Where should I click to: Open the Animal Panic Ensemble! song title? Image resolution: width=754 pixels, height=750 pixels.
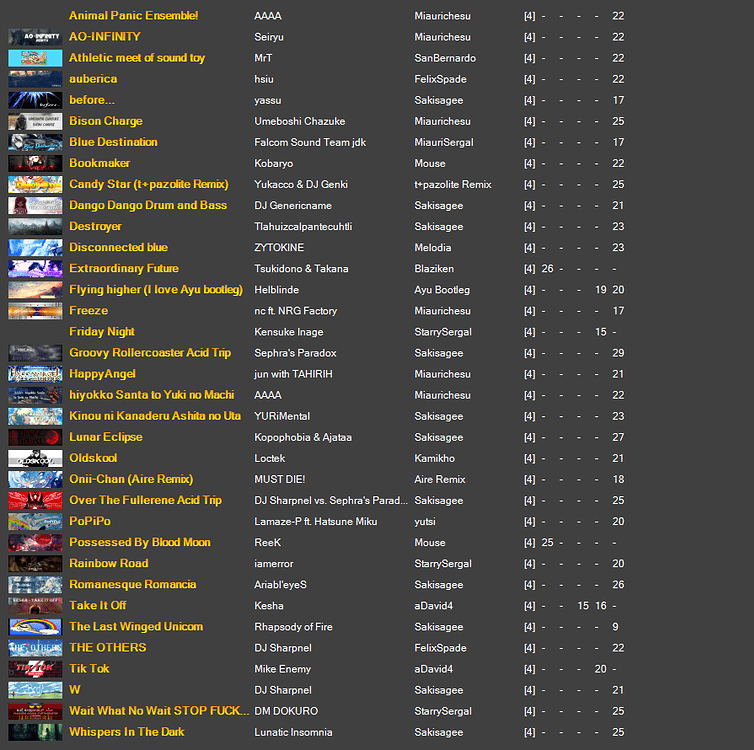[133, 16]
